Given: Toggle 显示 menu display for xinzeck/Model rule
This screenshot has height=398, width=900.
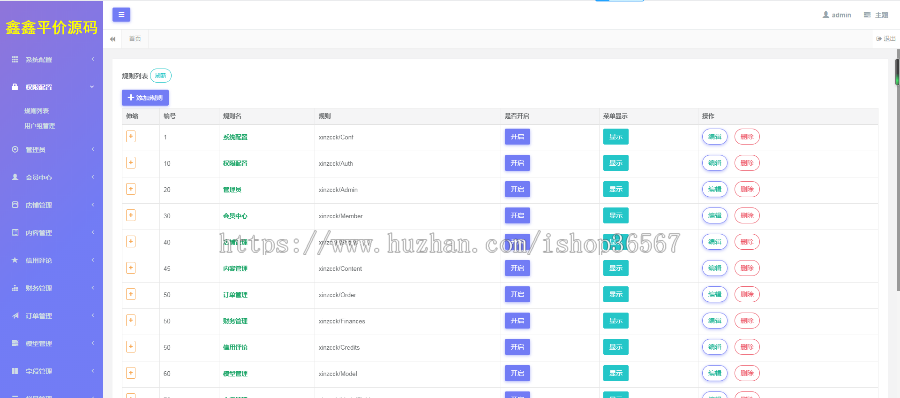Looking at the screenshot, I should click(x=615, y=373).
